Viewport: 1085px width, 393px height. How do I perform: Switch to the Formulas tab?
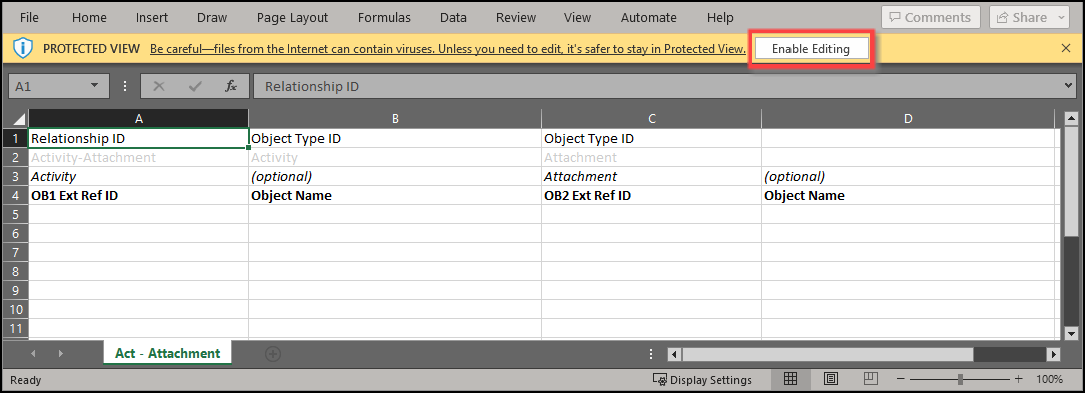coord(384,18)
